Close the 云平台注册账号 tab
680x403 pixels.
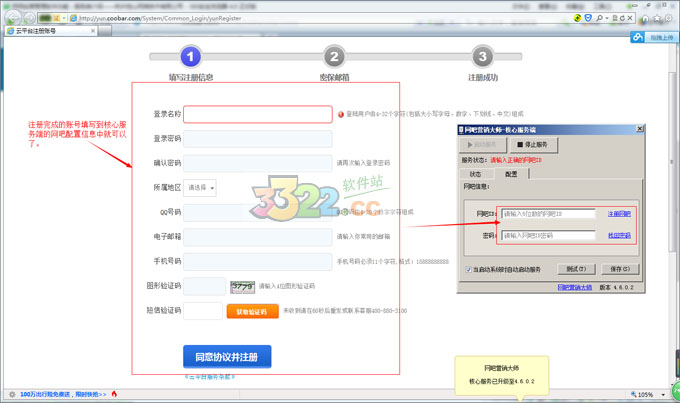click(92, 31)
